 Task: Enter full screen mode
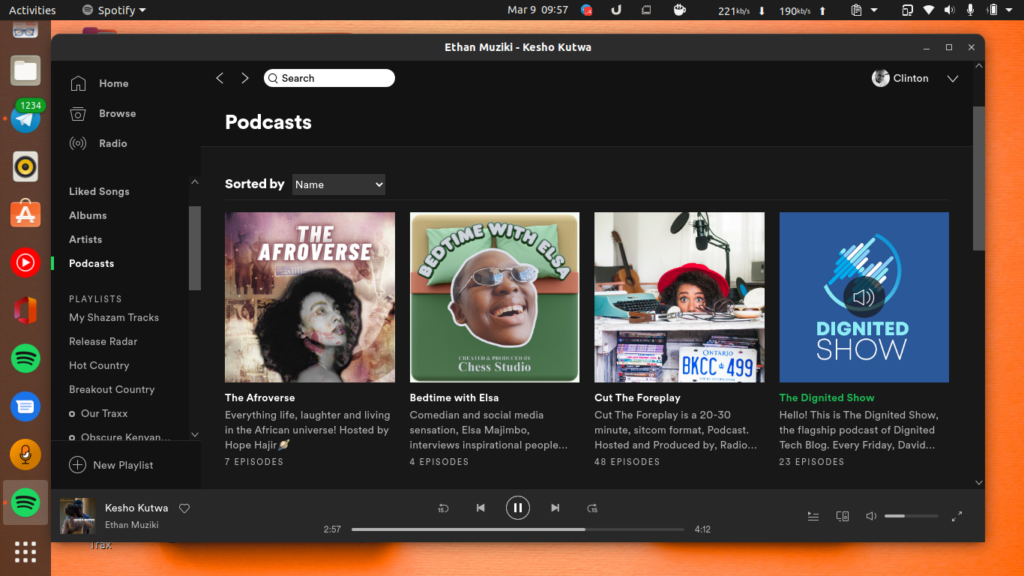pyautogui.click(x=957, y=517)
